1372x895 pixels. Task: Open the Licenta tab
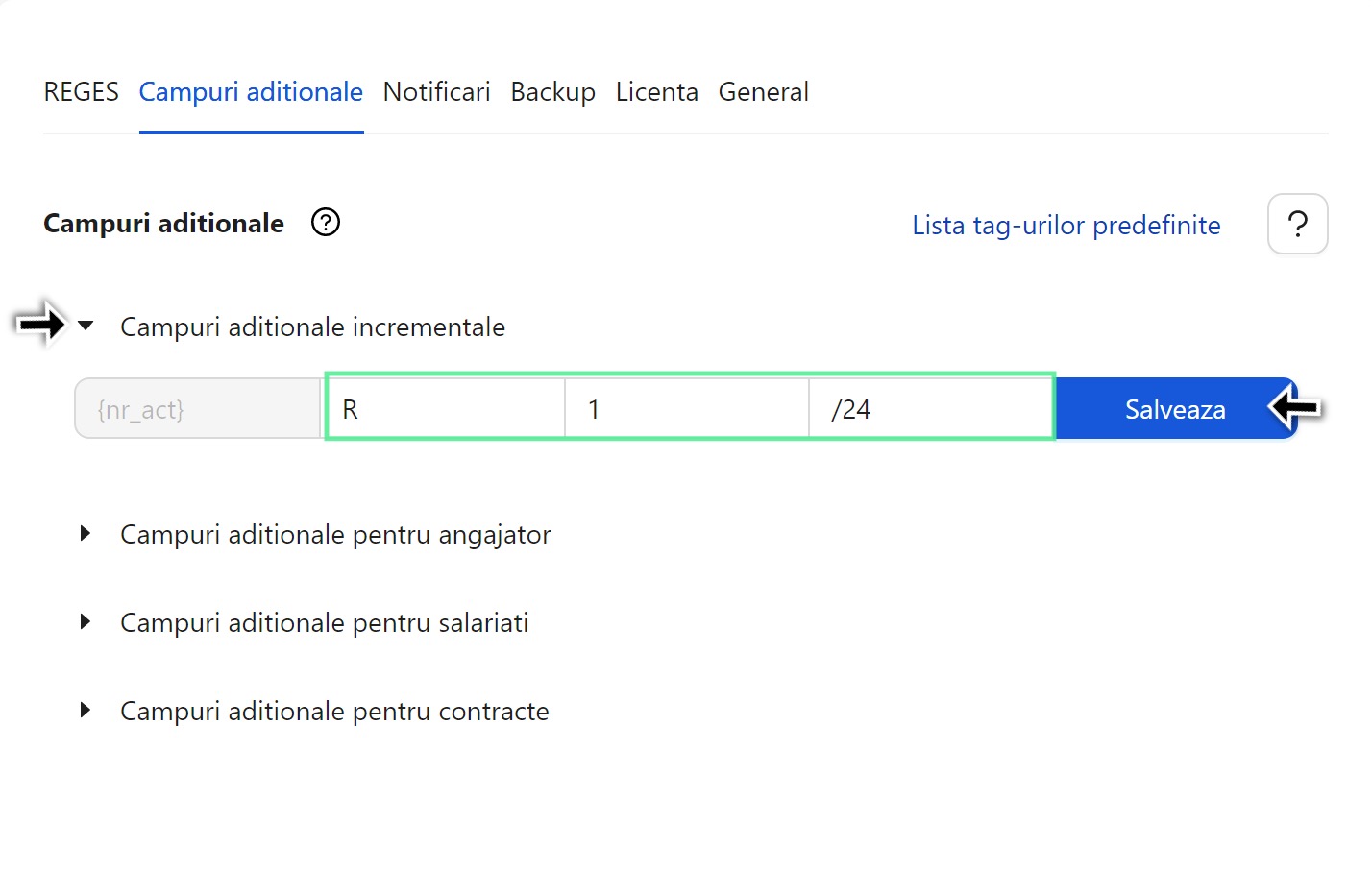tap(656, 91)
